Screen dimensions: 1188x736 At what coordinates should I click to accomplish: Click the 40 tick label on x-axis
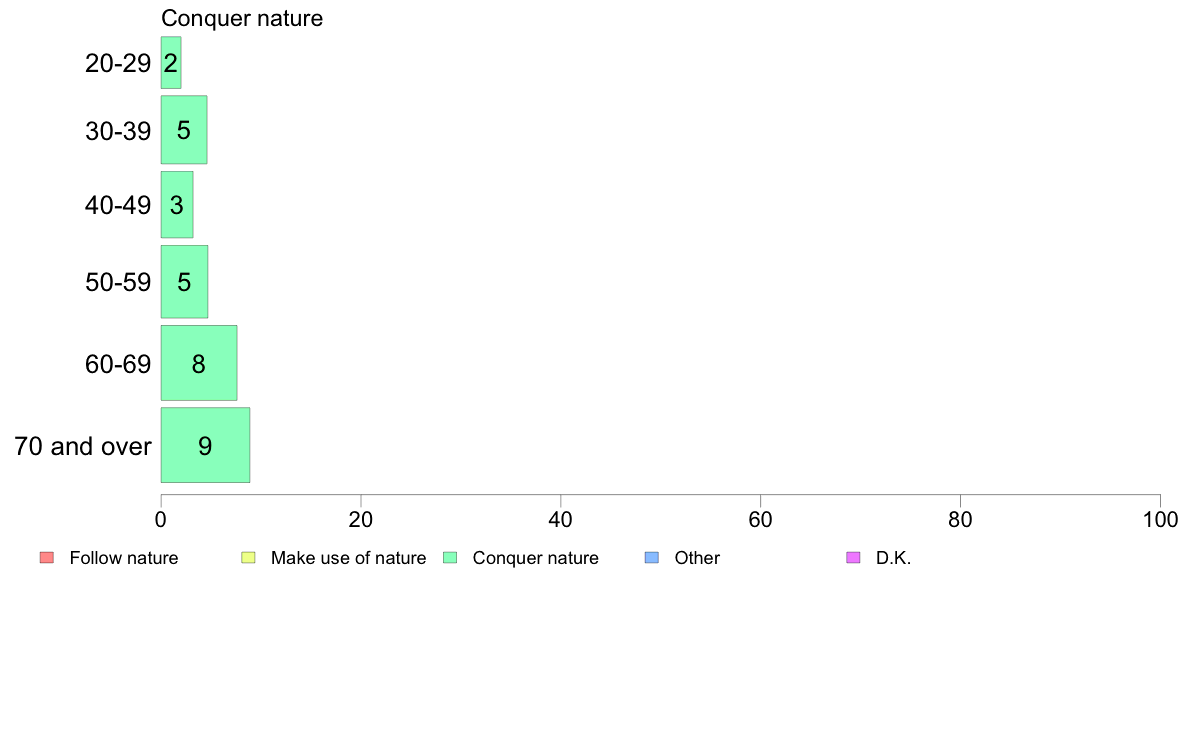coord(561,519)
